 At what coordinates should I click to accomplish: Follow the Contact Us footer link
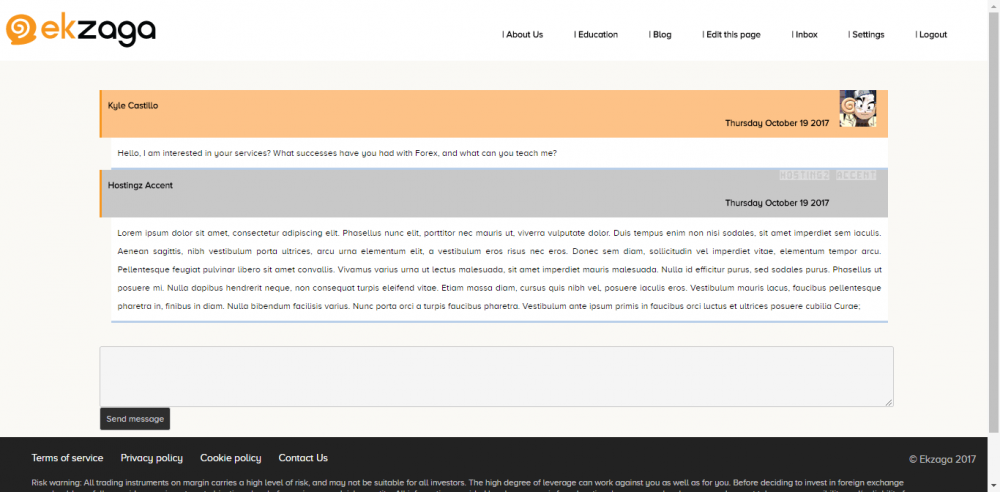(x=303, y=458)
